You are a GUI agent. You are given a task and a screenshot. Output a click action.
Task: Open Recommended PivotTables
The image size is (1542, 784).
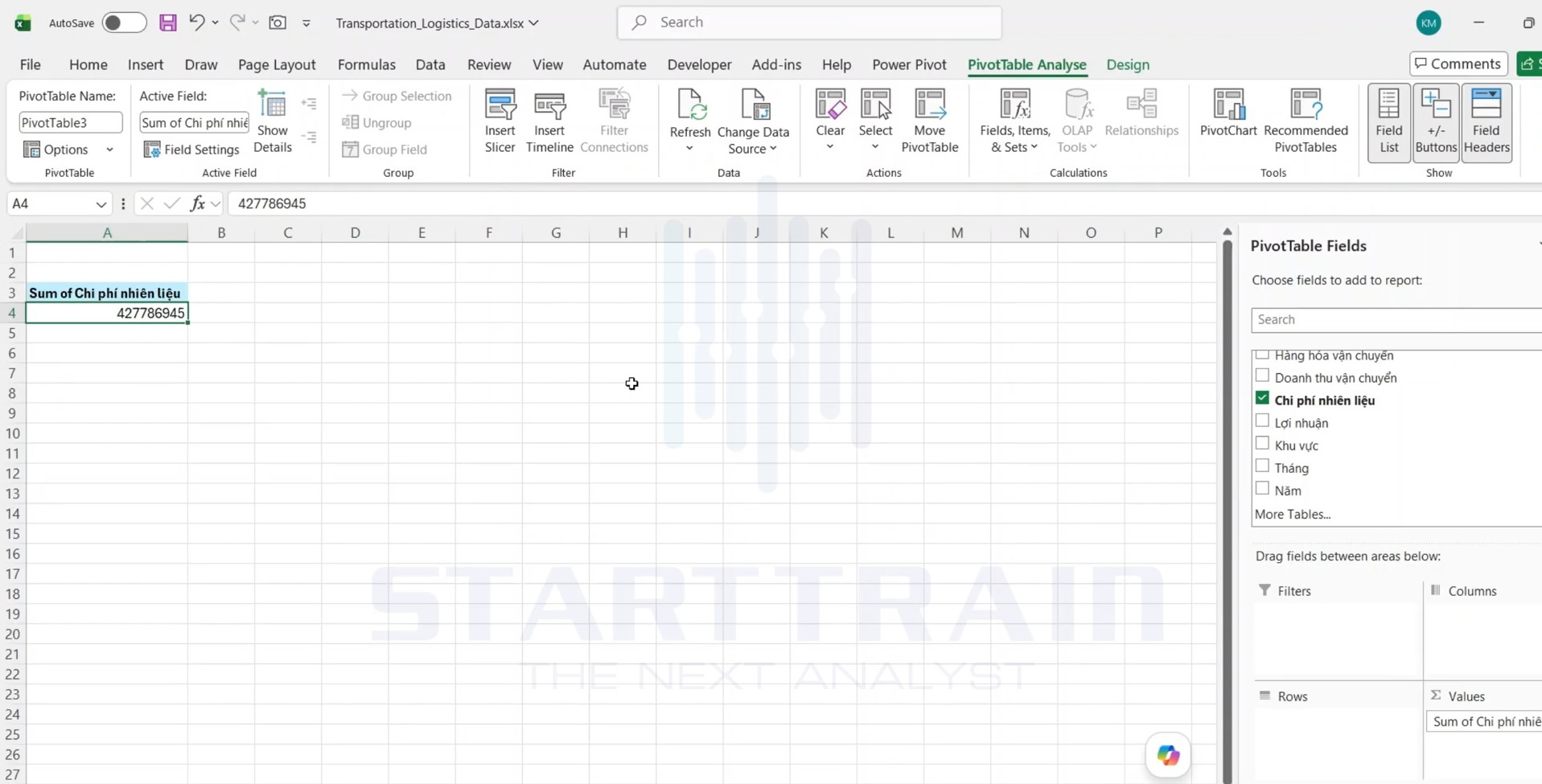click(1306, 121)
